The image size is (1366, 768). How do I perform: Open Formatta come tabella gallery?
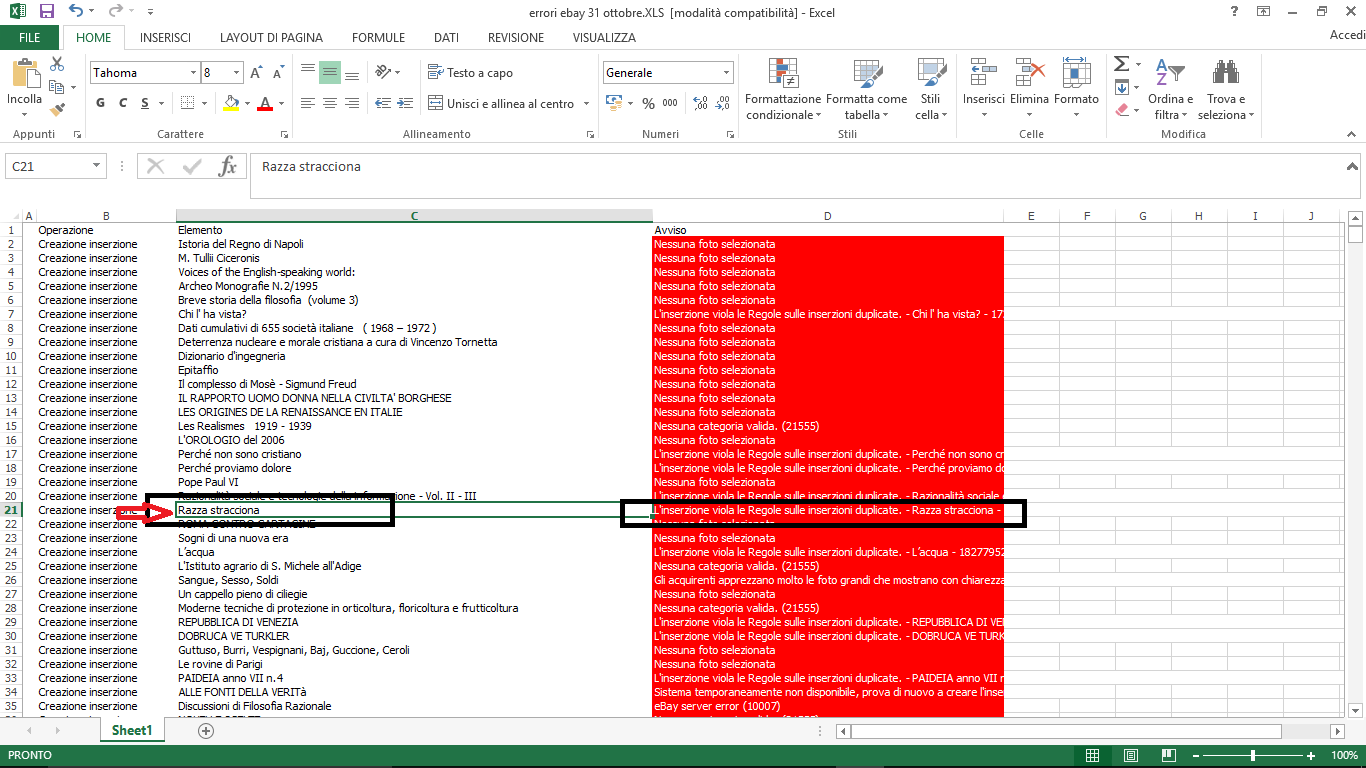coord(867,89)
